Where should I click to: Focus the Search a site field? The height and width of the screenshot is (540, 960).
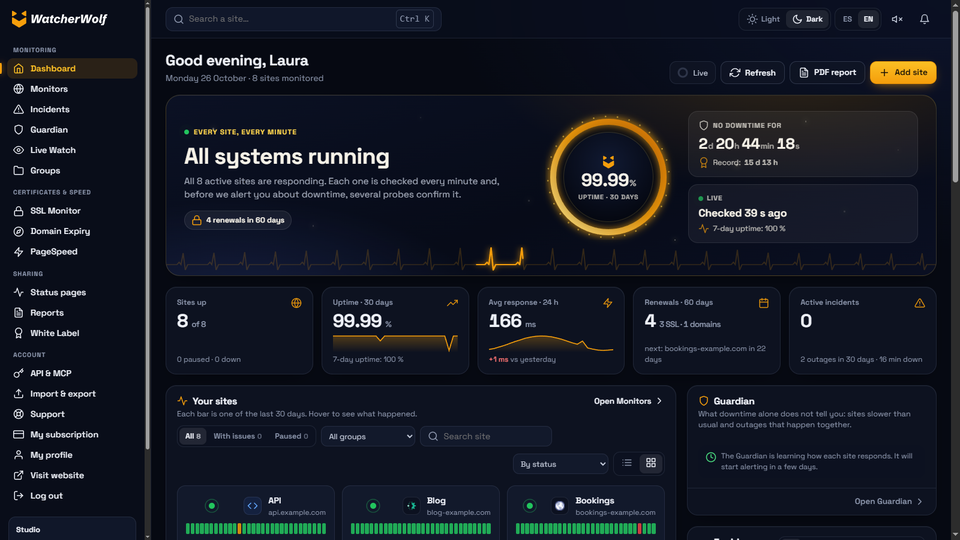coord(303,19)
